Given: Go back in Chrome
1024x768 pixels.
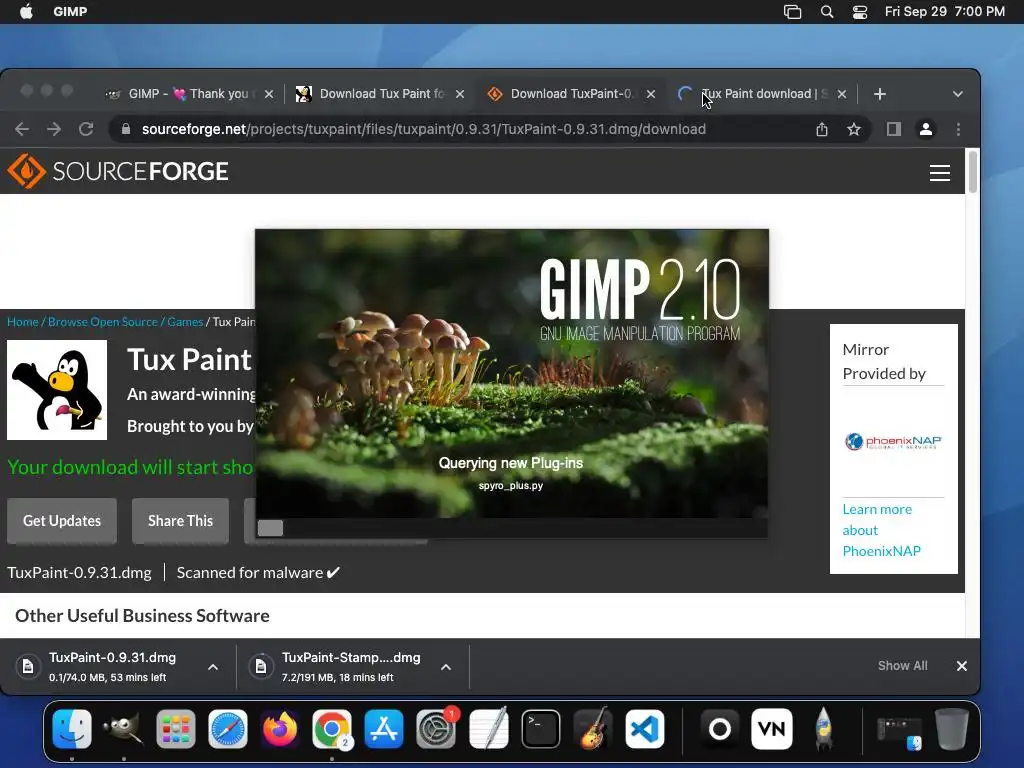Looking at the screenshot, I should 22,129.
